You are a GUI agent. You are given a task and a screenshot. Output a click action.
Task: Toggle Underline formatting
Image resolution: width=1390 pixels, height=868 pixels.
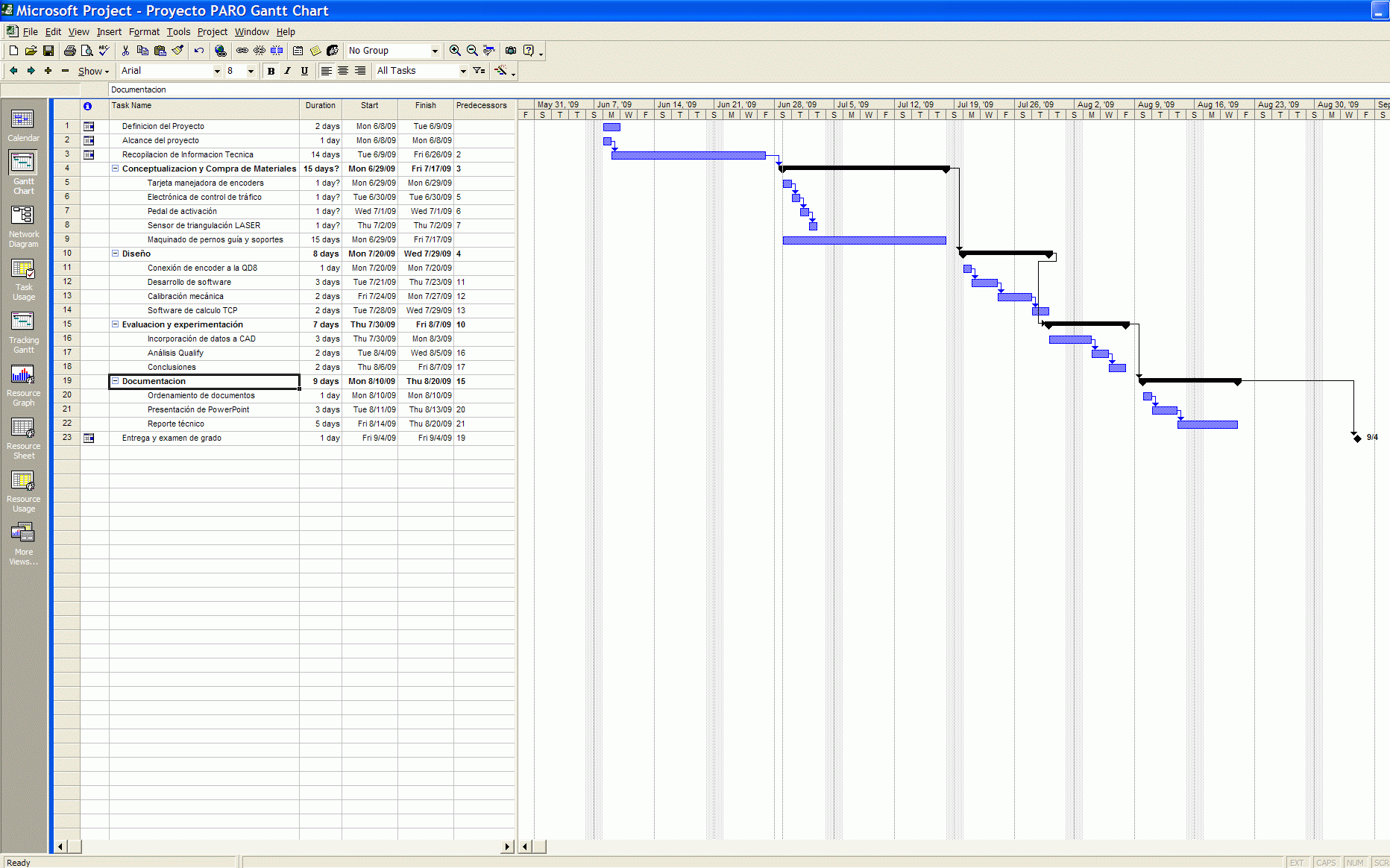[x=304, y=71]
